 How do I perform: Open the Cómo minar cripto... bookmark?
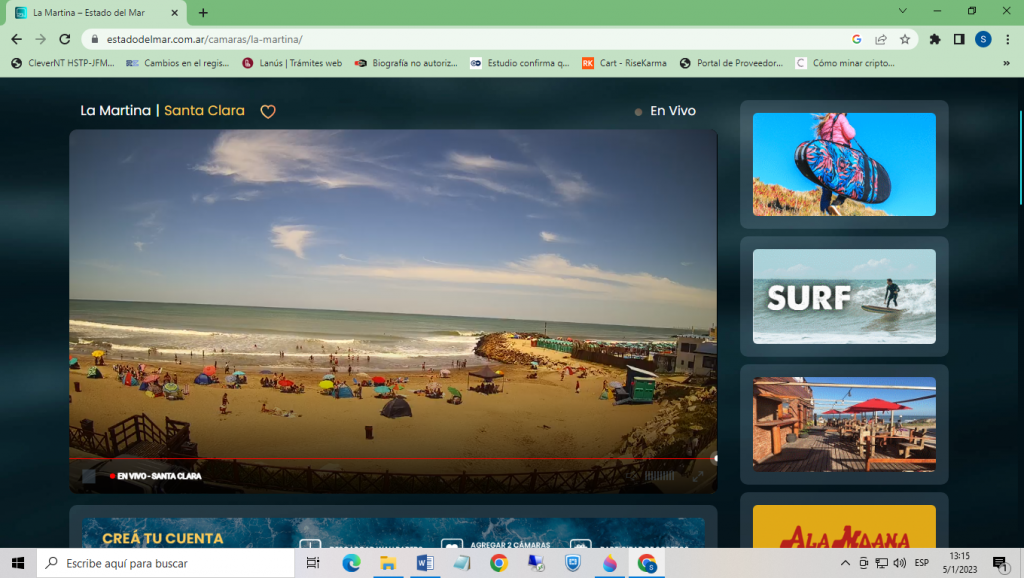pos(845,63)
